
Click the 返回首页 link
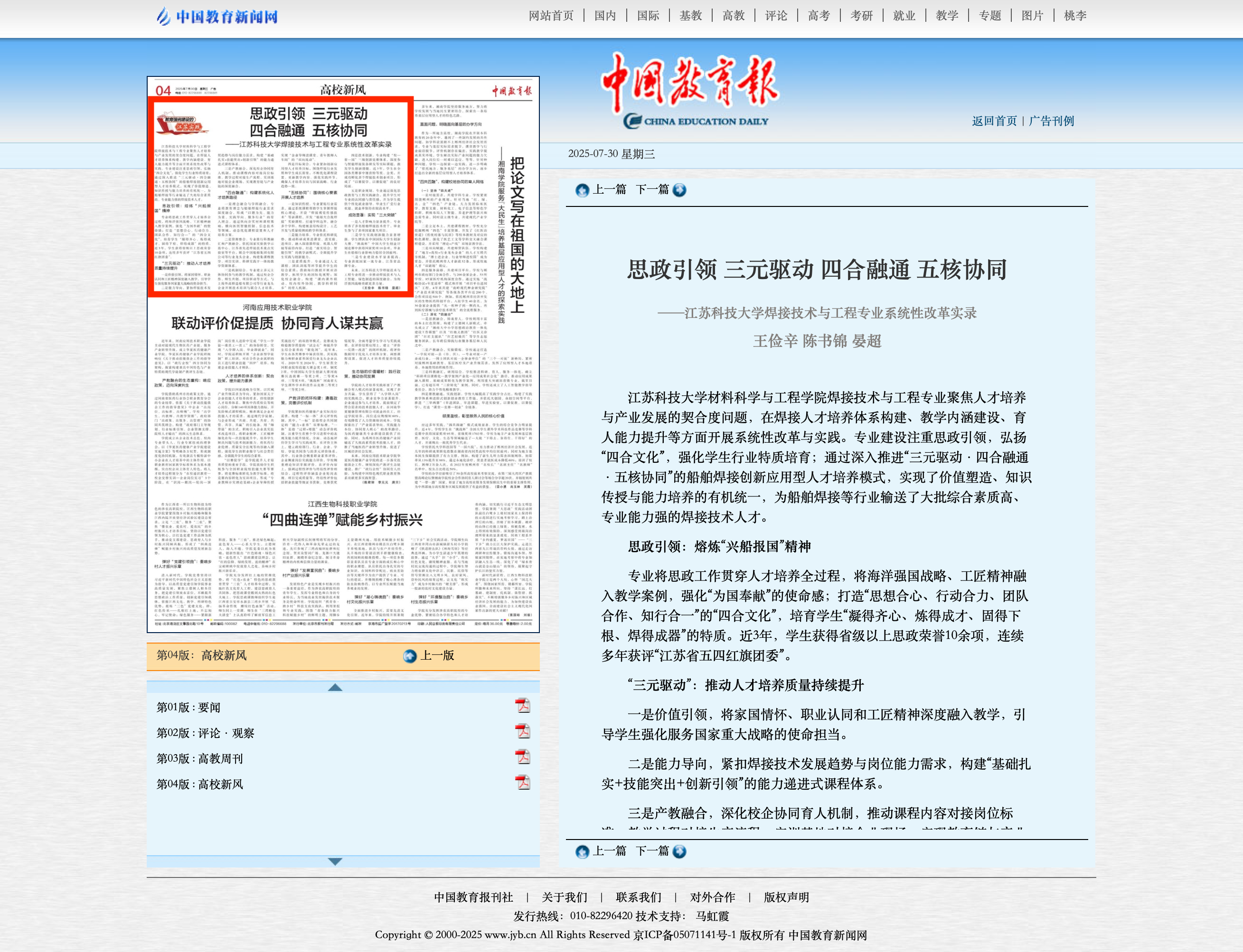[994, 121]
